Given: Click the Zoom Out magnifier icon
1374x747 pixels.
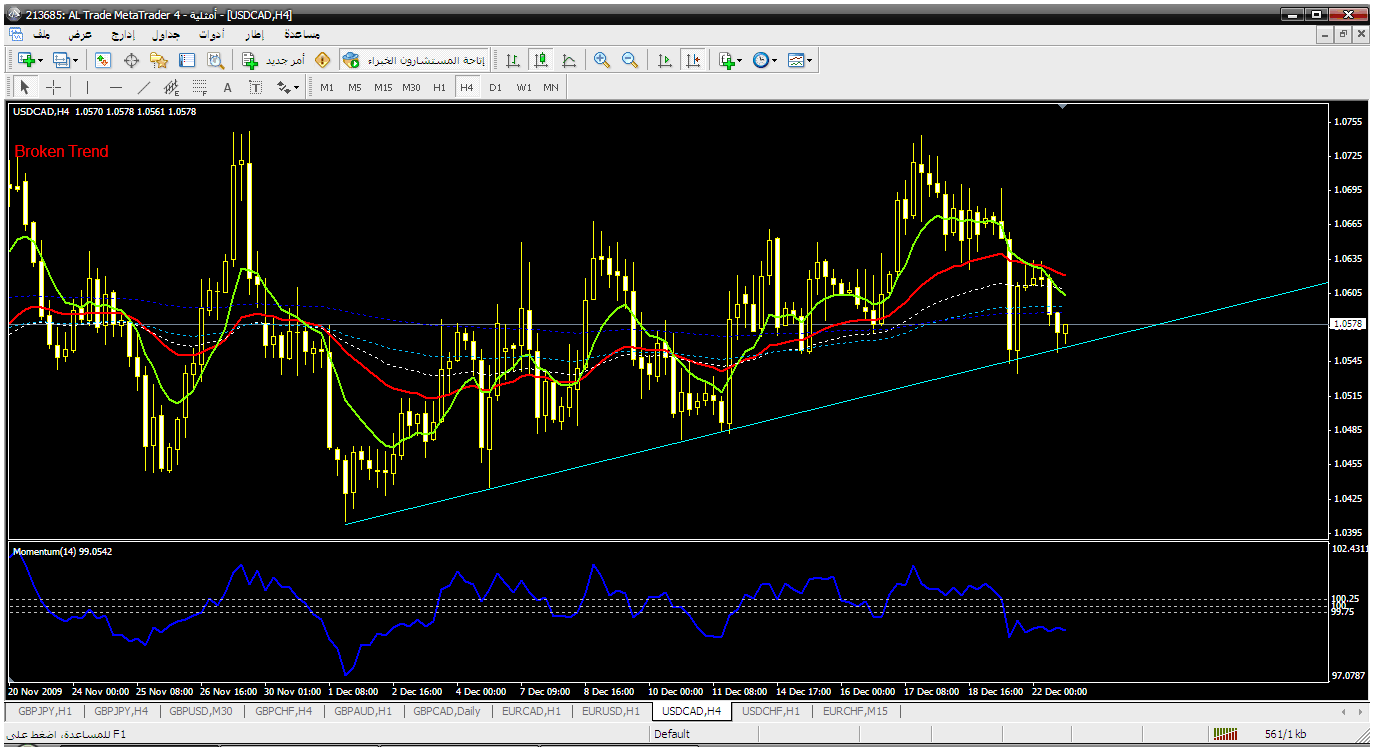Looking at the screenshot, I should 630,60.
